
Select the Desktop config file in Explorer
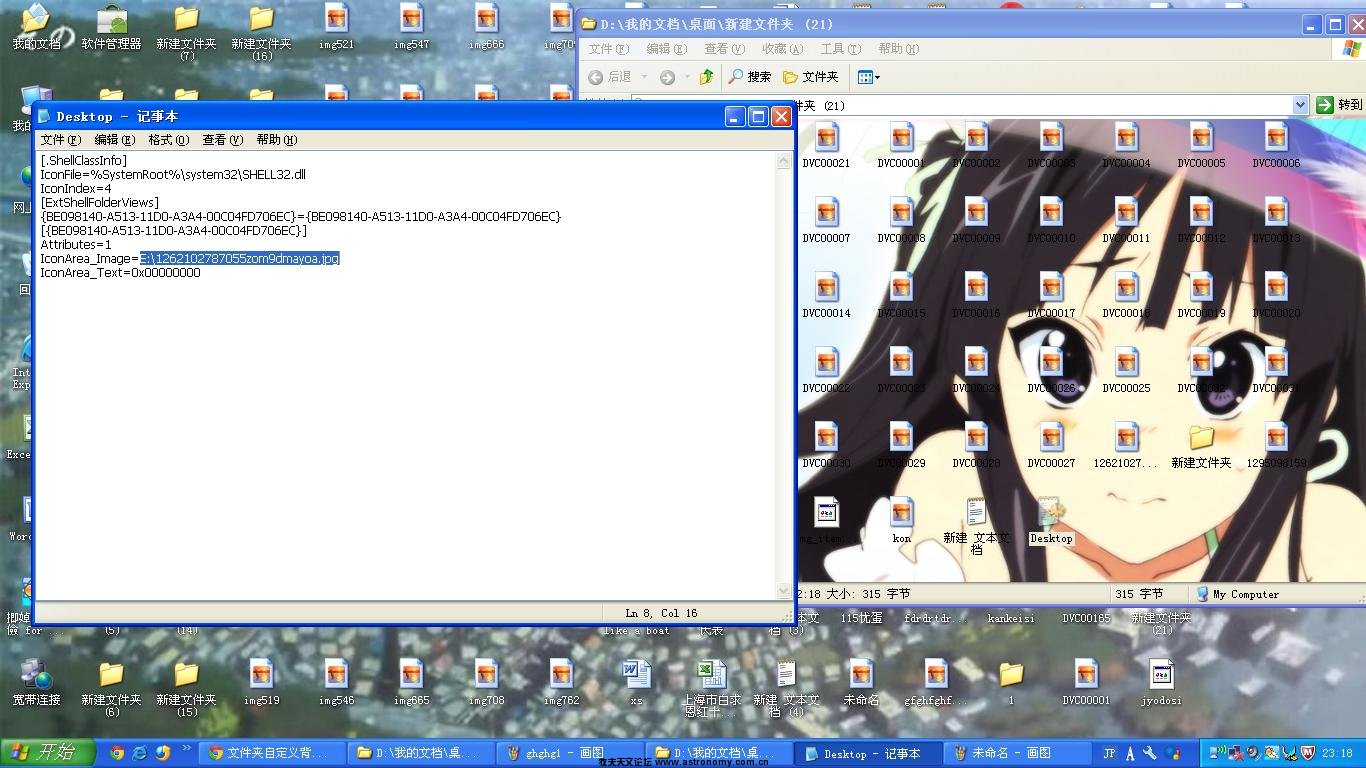click(1051, 521)
